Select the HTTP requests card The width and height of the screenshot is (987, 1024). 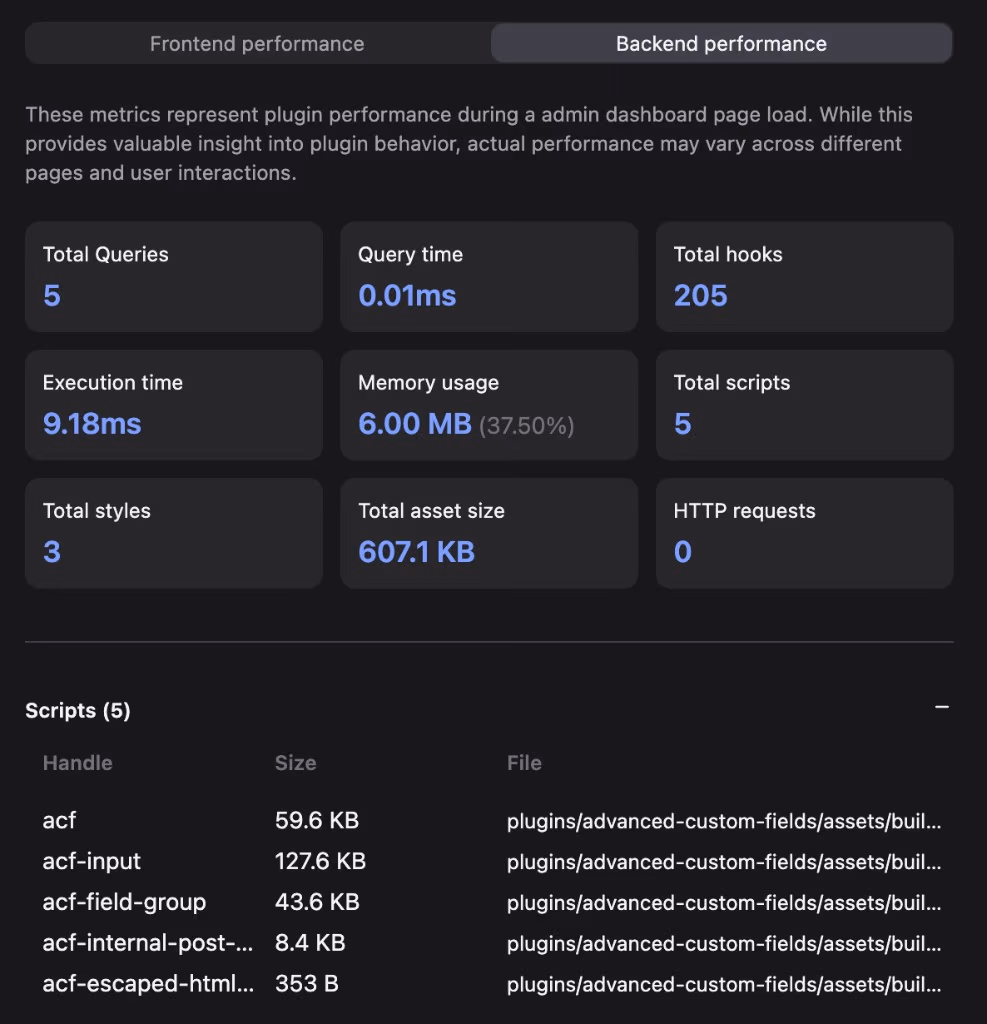[x=804, y=534]
